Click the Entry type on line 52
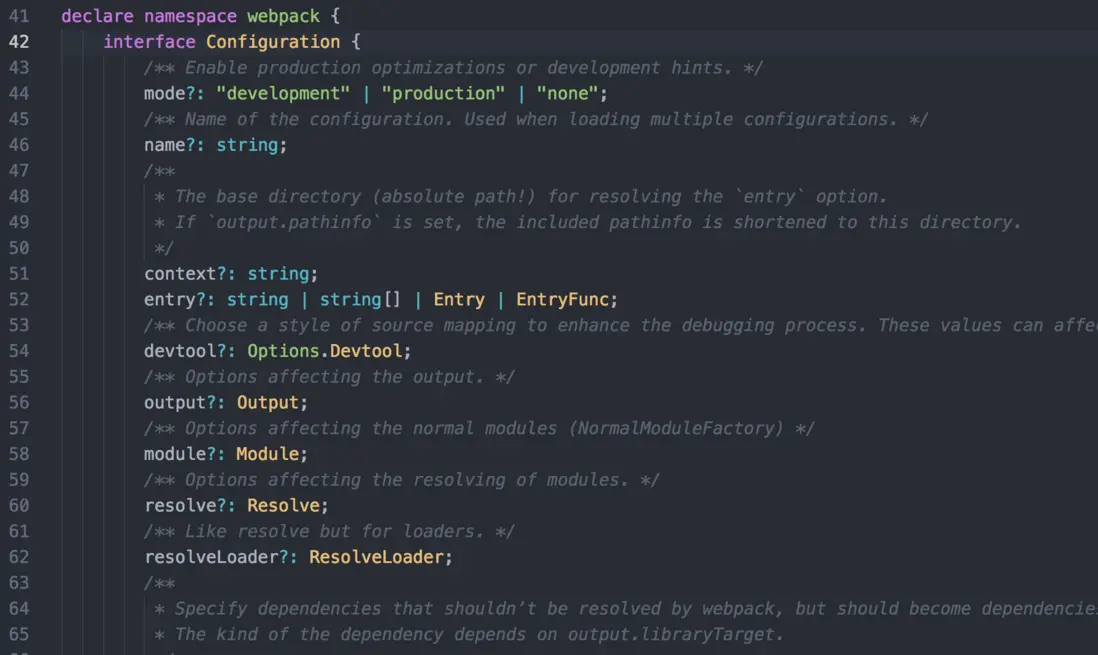The height and width of the screenshot is (655, 1098). tap(459, 299)
